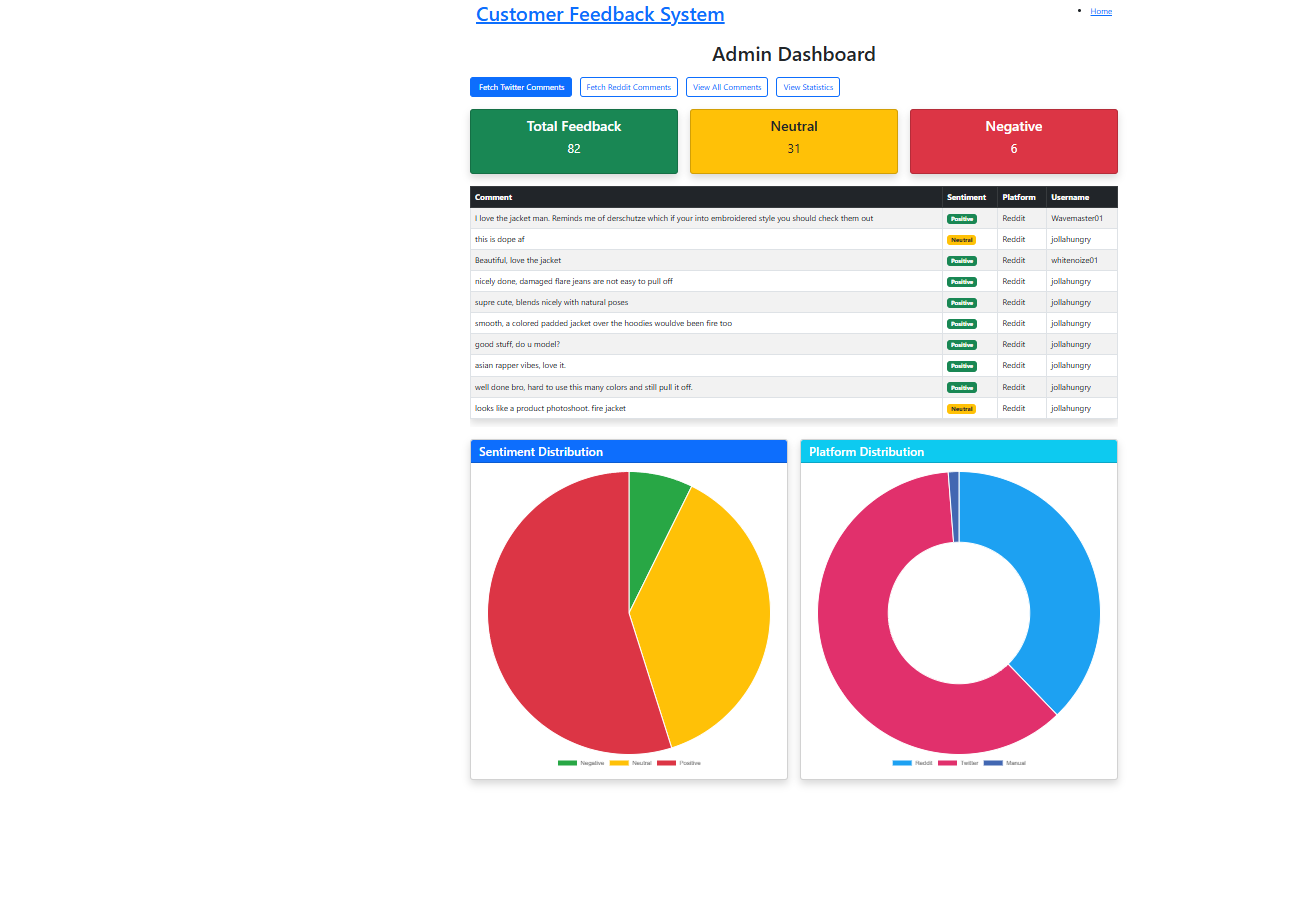This screenshot has height=899, width=1301.
Task: Open View All Comments
Action: 727,87
